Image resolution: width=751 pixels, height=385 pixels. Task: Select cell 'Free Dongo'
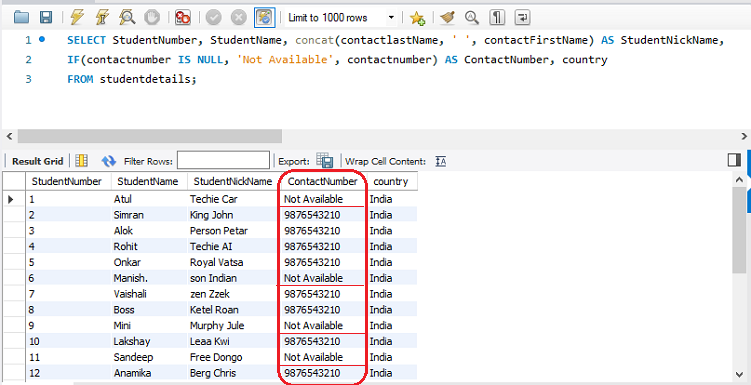click(233, 357)
